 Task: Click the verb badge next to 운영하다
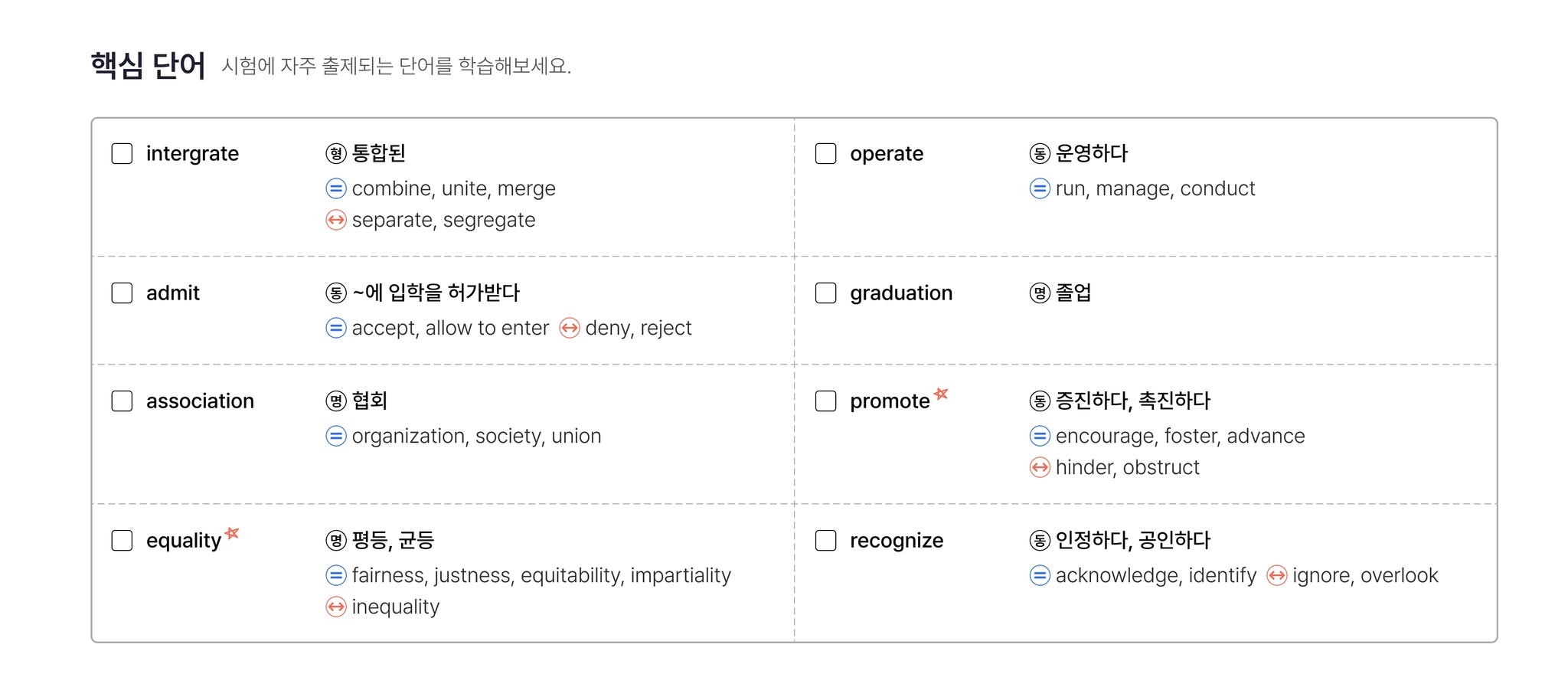point(1040,154)
